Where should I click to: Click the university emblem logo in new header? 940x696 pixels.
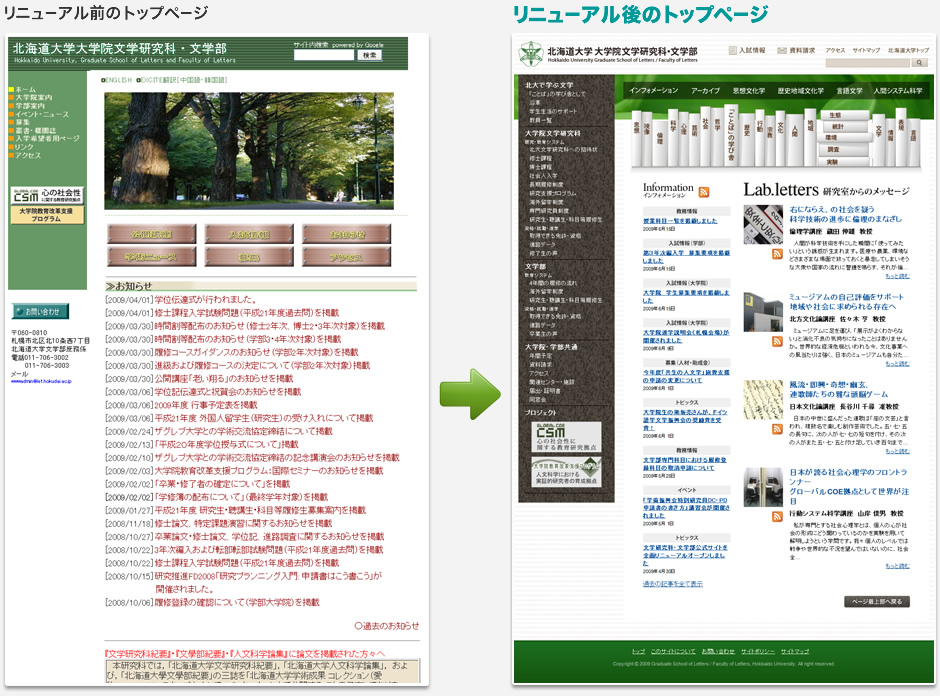point(532,52)
